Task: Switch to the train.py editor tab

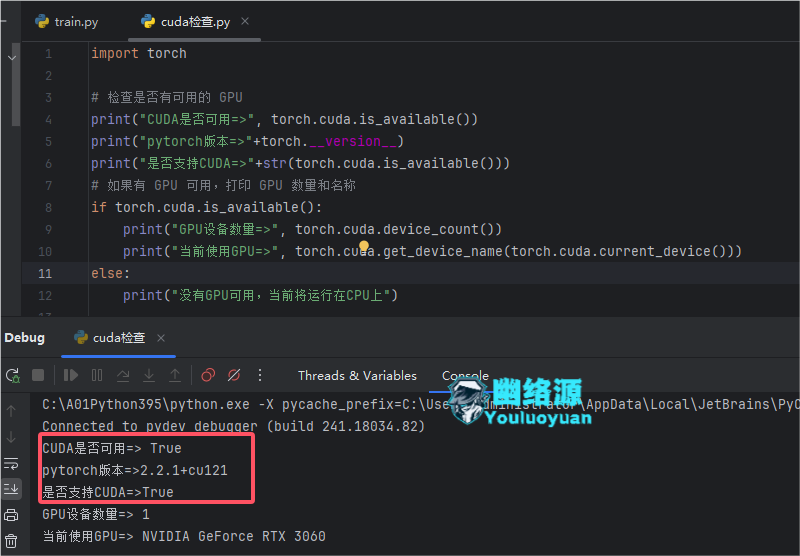Action: click(x=67, y=21)
